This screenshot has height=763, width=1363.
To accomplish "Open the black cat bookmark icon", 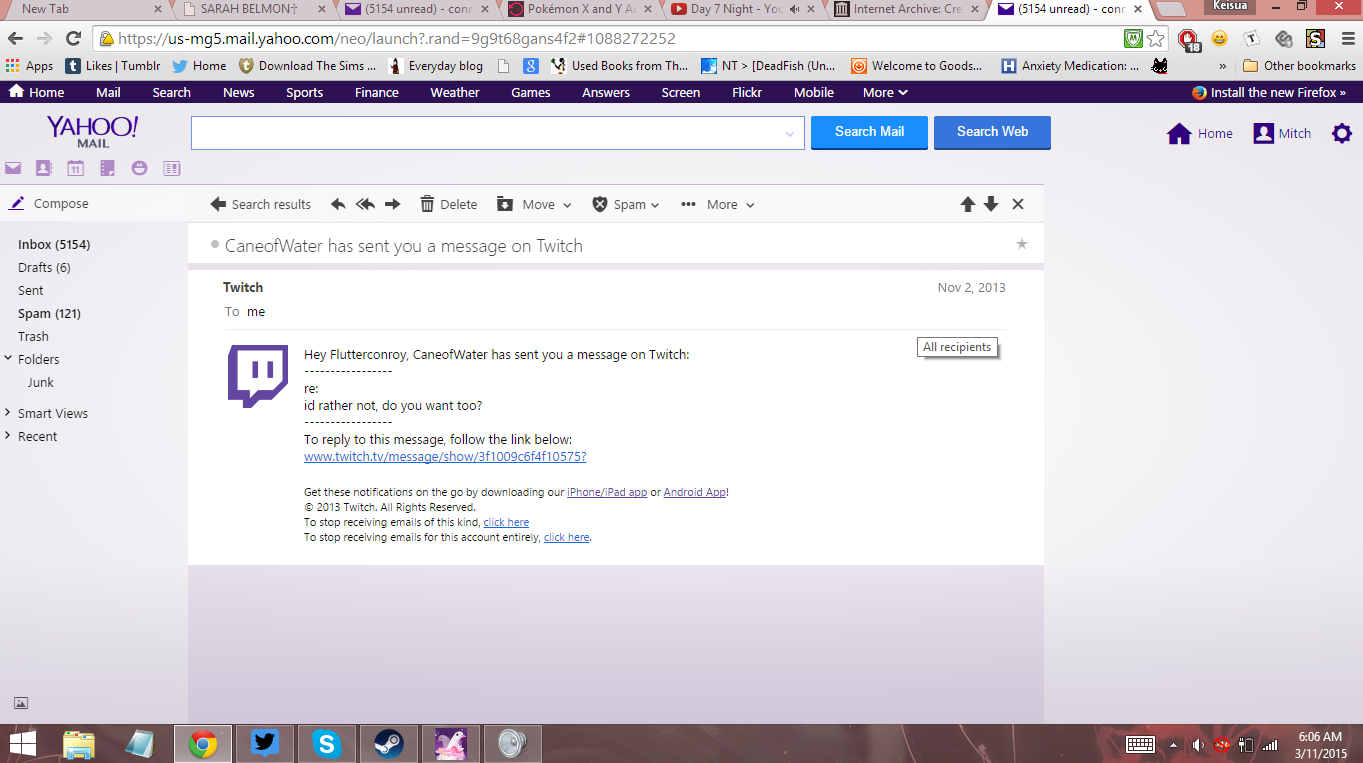I will [1159, 66].
